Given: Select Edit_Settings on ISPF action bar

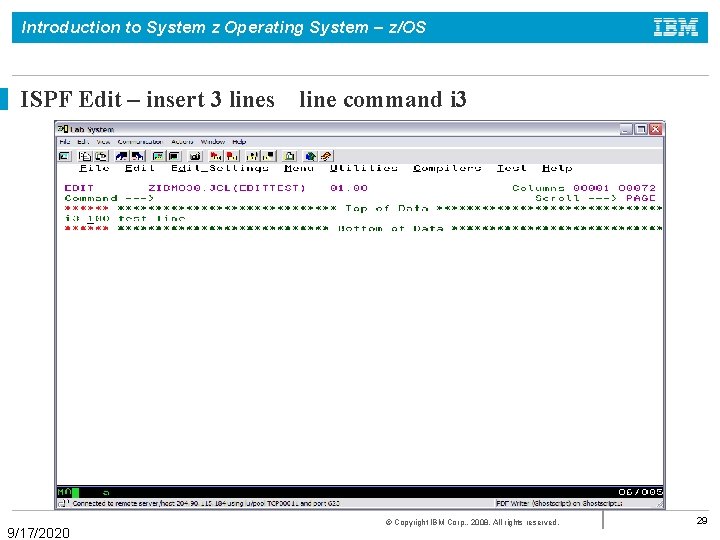Looking at the screenshot, I should [219, 168].
